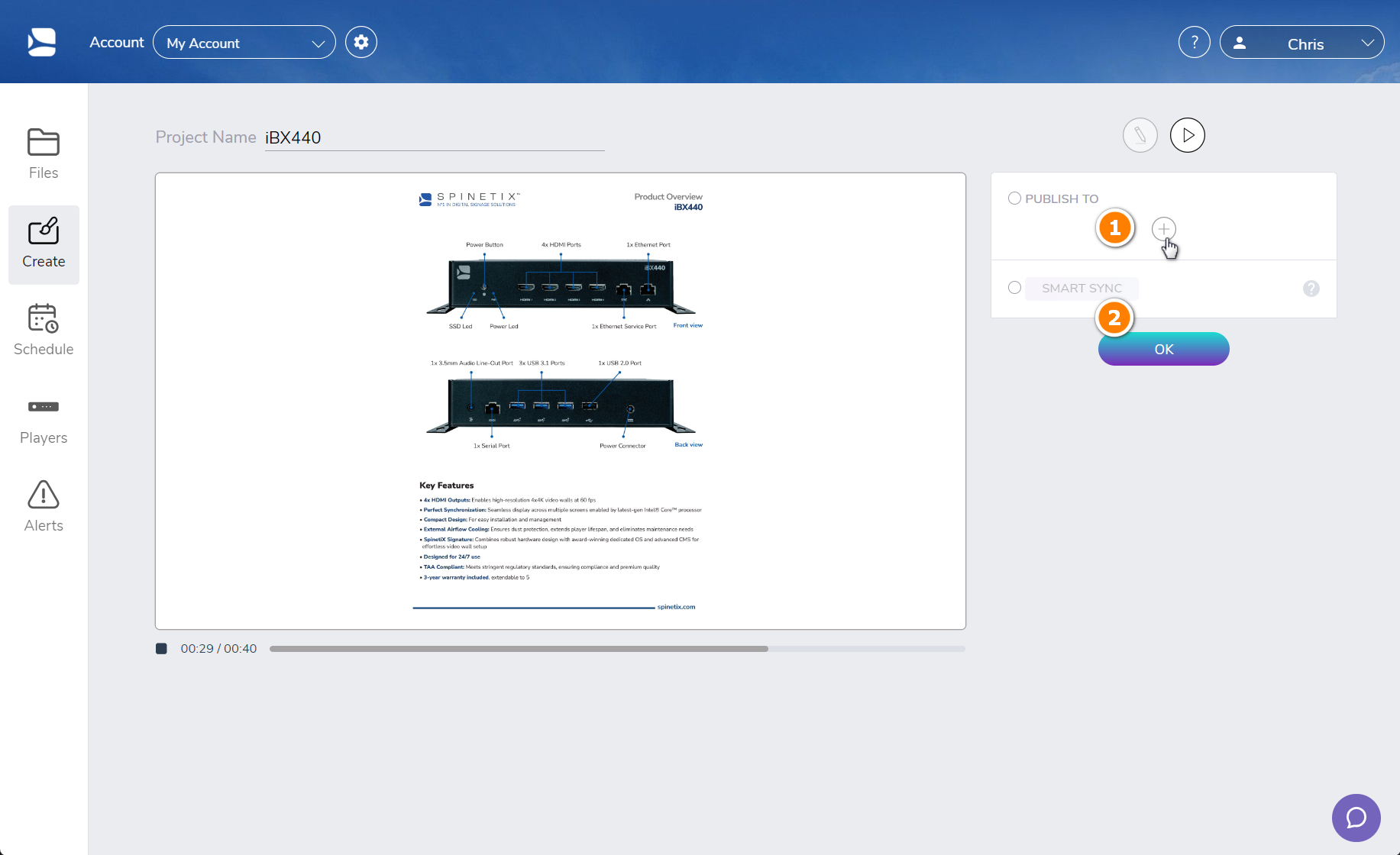
Task: Add a publish target with plus icon
Action: (x=1164, y=229)
